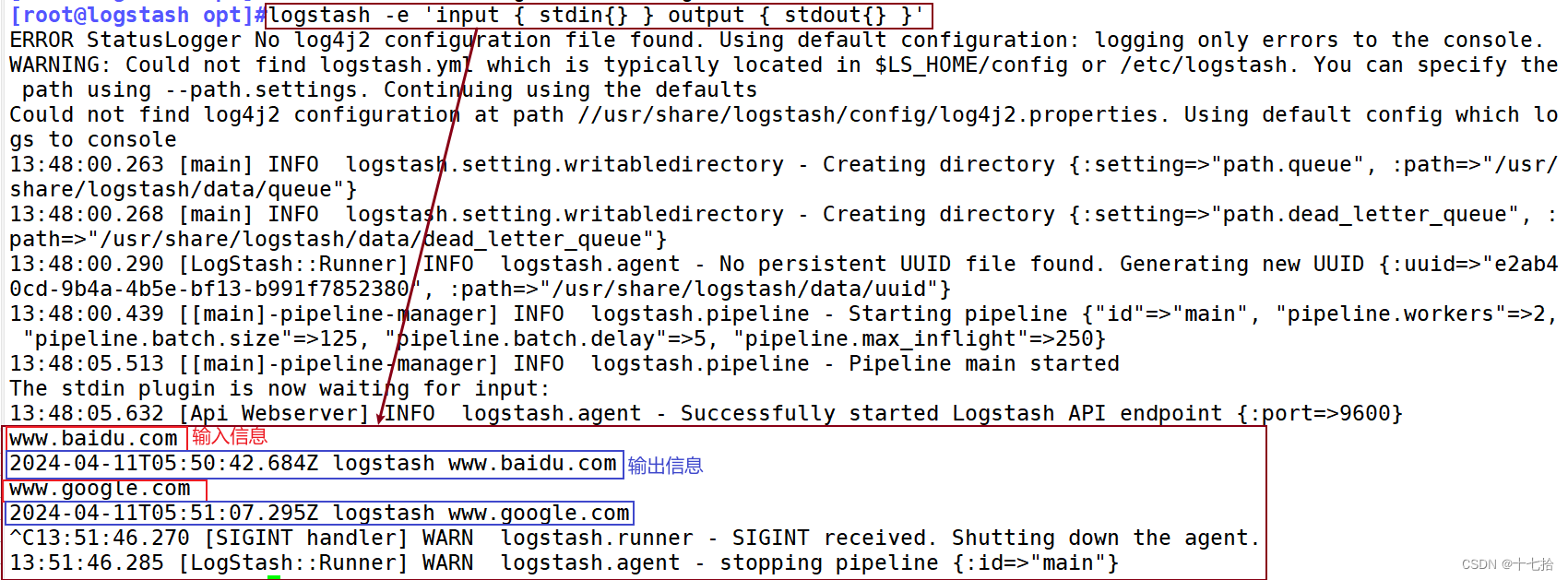
Task: Click the 'Pipeline main started' message
Action: pyautogui.click(x=984, y=364)
